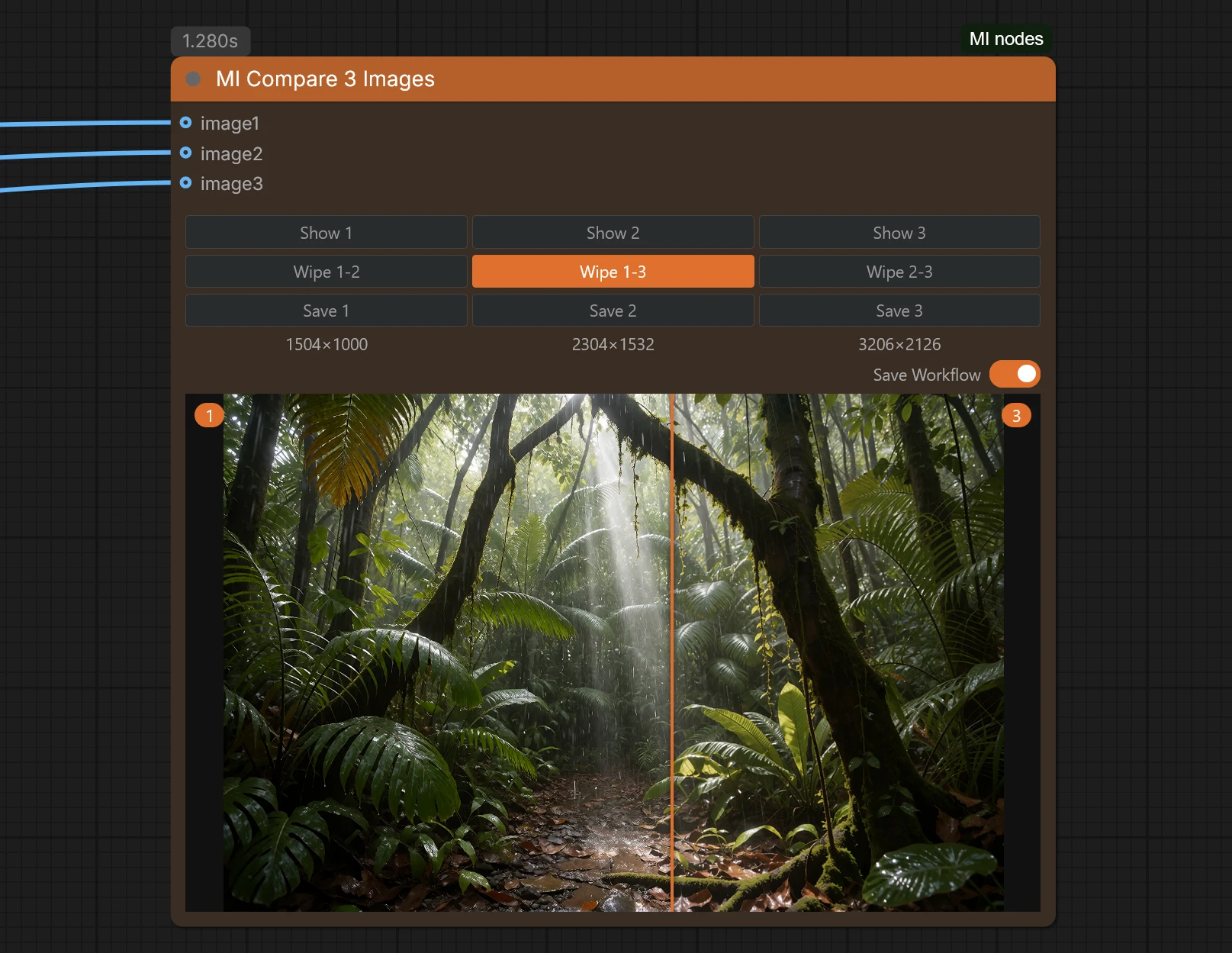The height and width of the screenshot is (953, 1232).
Task: Select Wipe 1-2 comparison mode
Action: (326, 272)
